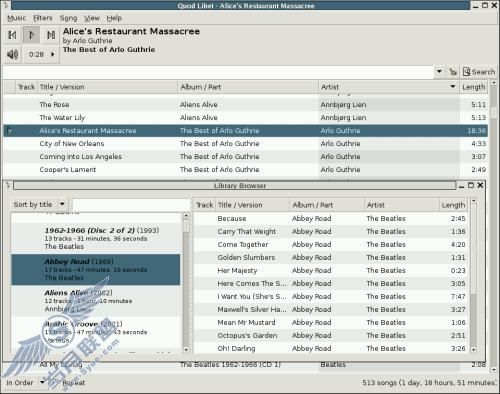Sort main list by Track column
Screen dimensions: 500x394
pyautogui.click(x=26, y=87)
